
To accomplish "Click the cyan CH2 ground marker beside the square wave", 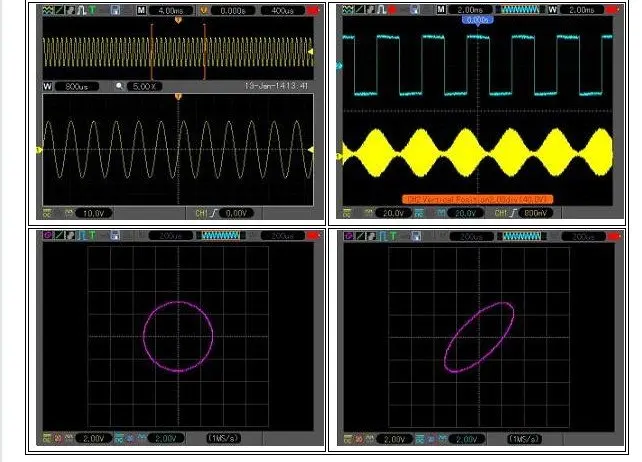I will click(339, 66).
